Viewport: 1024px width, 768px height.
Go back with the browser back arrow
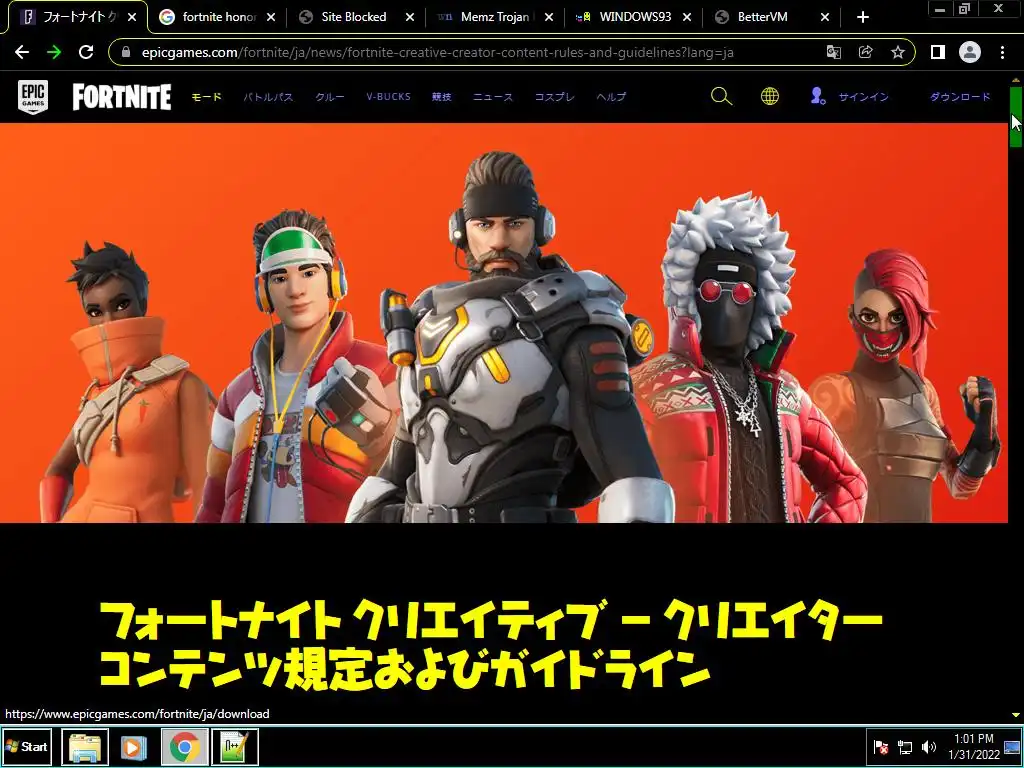pos(22,52)
